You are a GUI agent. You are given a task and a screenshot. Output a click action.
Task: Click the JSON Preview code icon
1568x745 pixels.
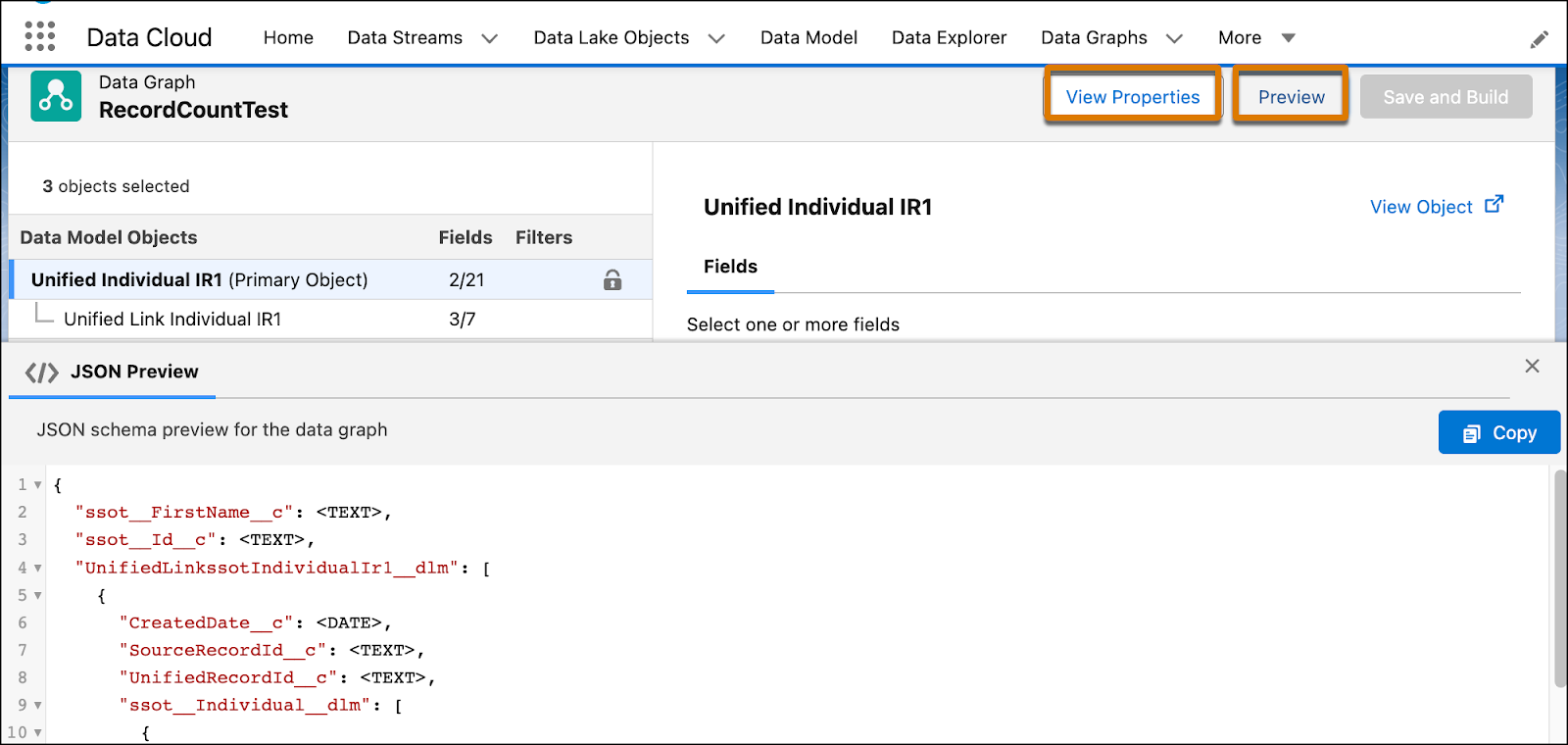point(42,372)
